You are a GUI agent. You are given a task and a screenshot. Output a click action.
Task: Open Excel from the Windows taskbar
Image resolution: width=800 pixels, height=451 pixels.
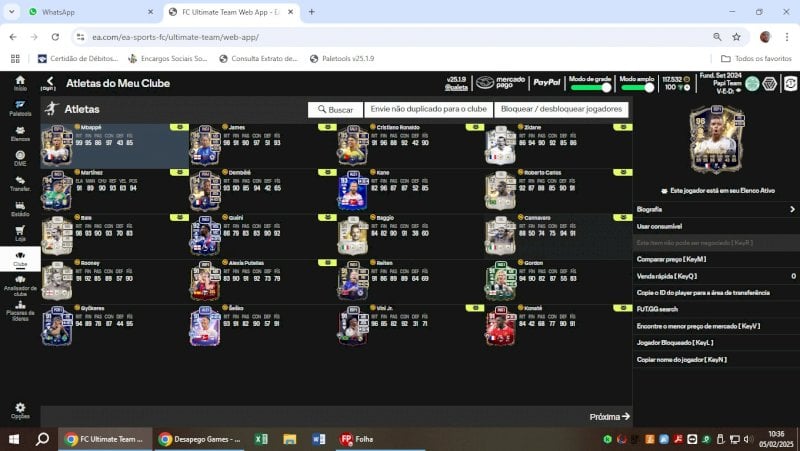point(261,439)
